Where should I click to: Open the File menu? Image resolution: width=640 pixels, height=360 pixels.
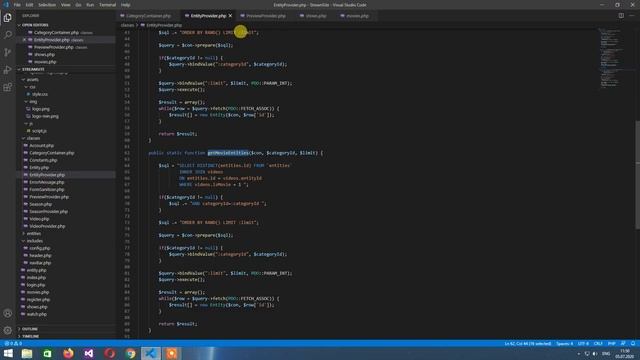click(17, 5)
